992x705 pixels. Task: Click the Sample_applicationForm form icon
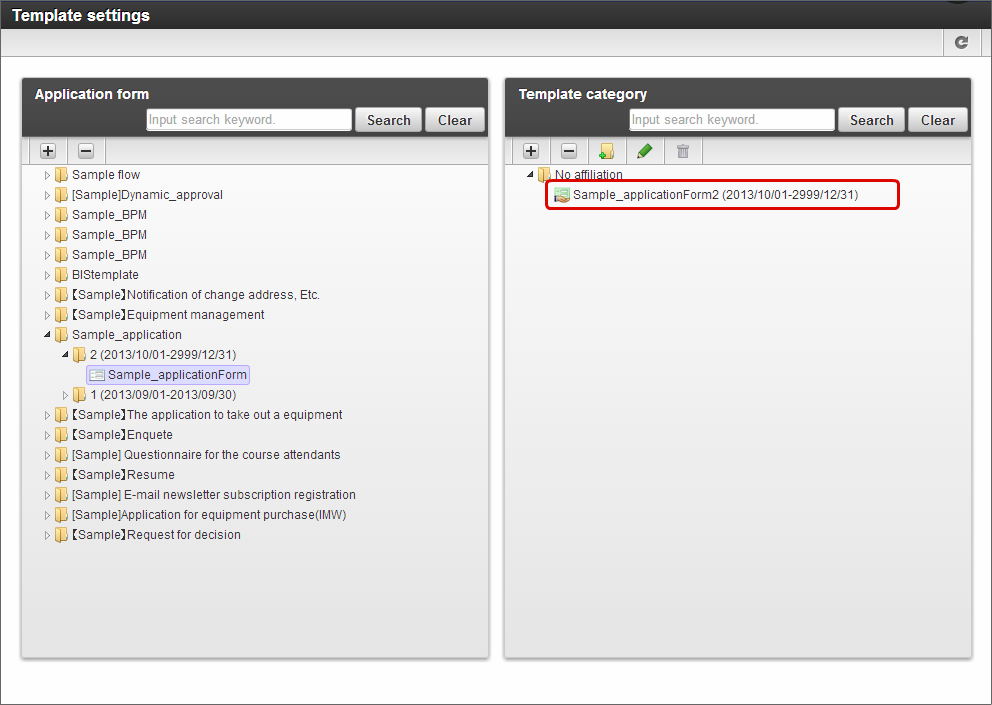(x=96, y=375)
